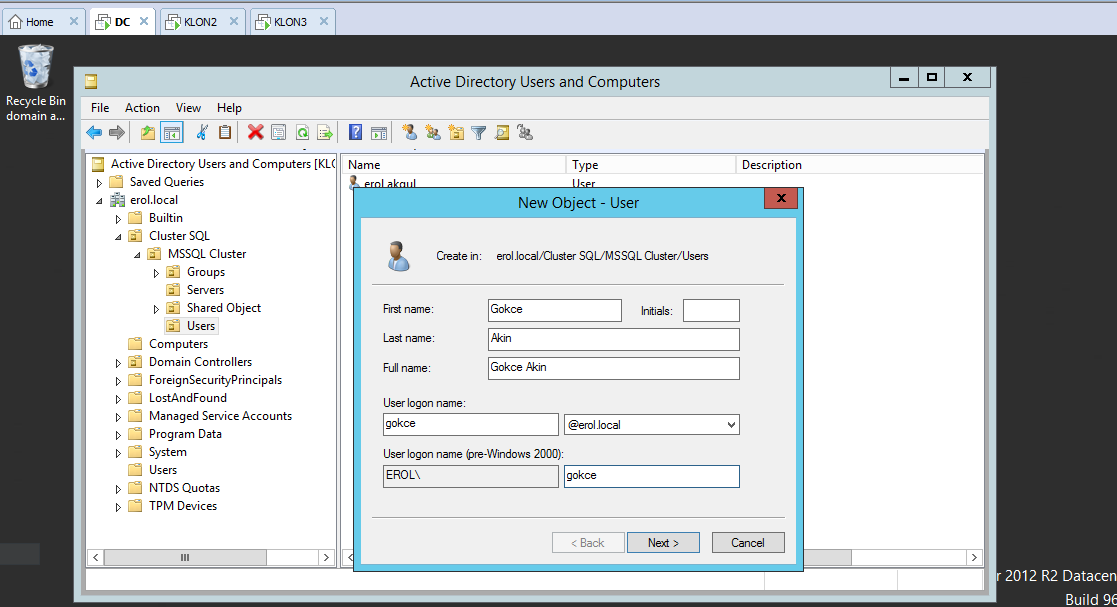This screenshot has height=607, width=1117.
Task: Open the Action menu
Action: [x=142, y=108]
